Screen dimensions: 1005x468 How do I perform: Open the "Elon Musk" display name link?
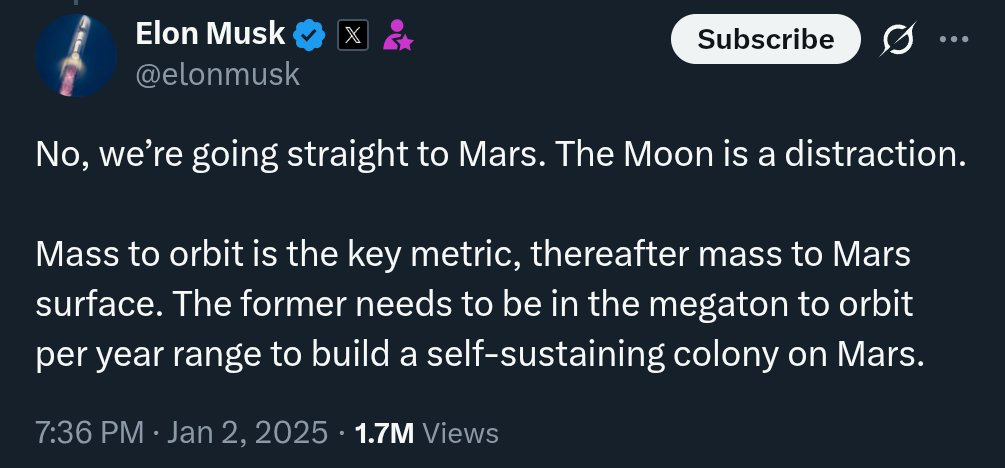[210, 36]
